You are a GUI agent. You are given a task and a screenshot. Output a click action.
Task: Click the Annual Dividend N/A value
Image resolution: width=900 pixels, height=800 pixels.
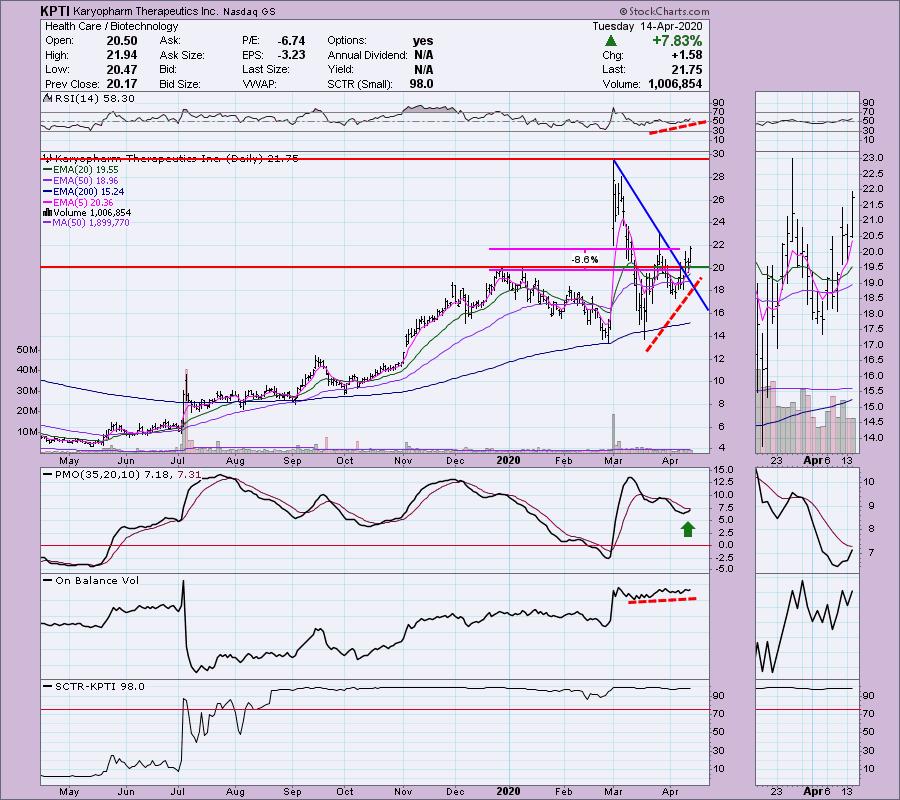pyautogui.click(x=424, y=55)
